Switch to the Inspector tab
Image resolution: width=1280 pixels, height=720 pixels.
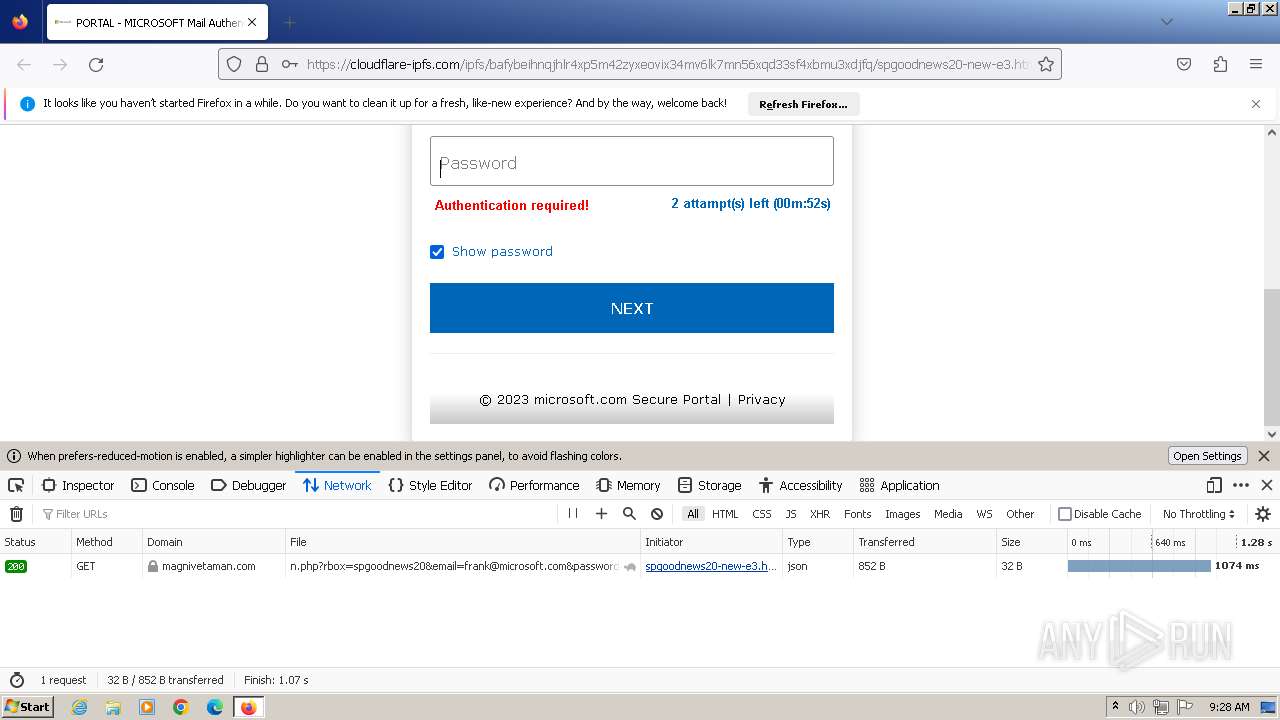[x=78, y=485]
